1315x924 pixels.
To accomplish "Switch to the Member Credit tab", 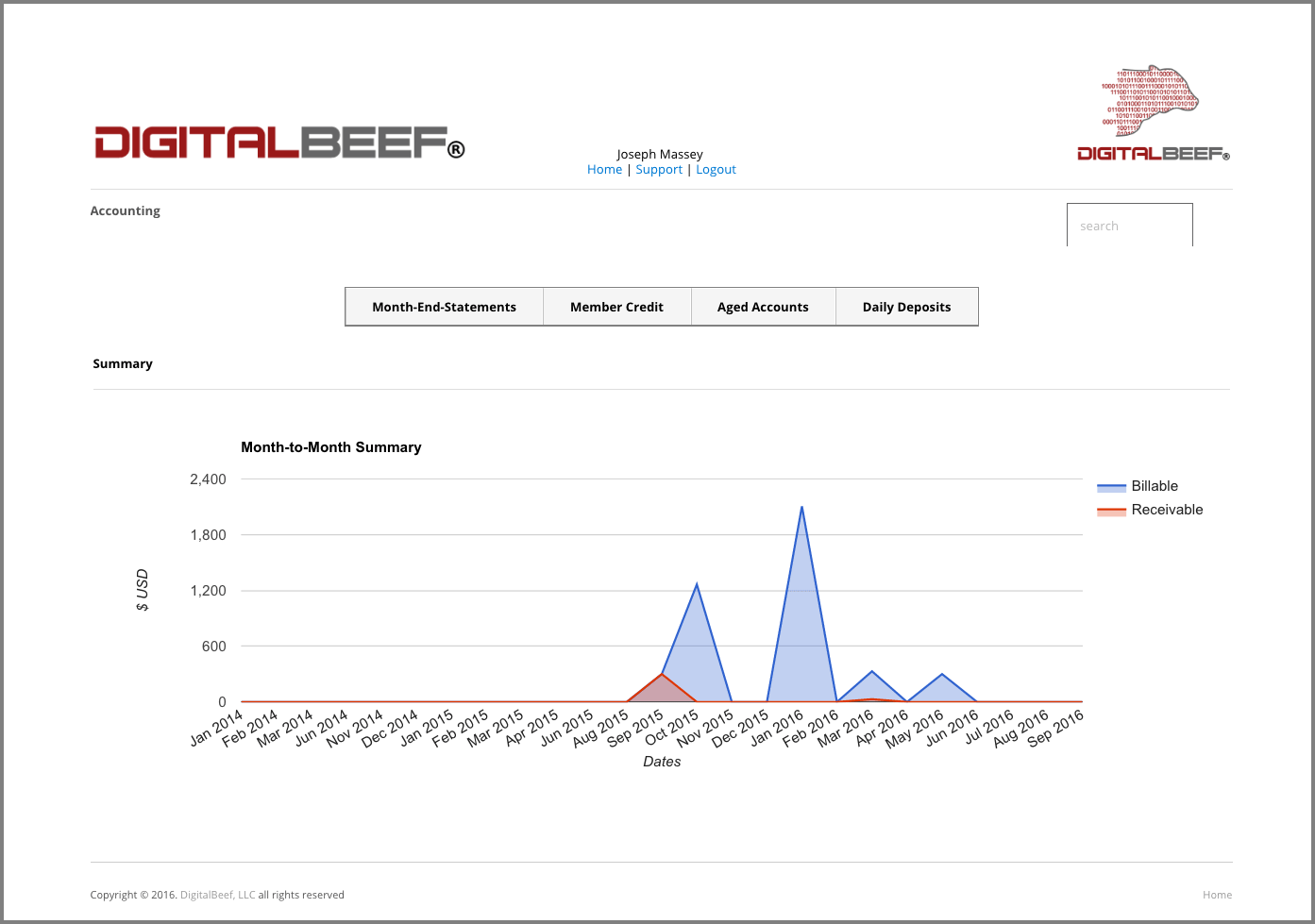I will pyautogui.click(x=616, y=307).
